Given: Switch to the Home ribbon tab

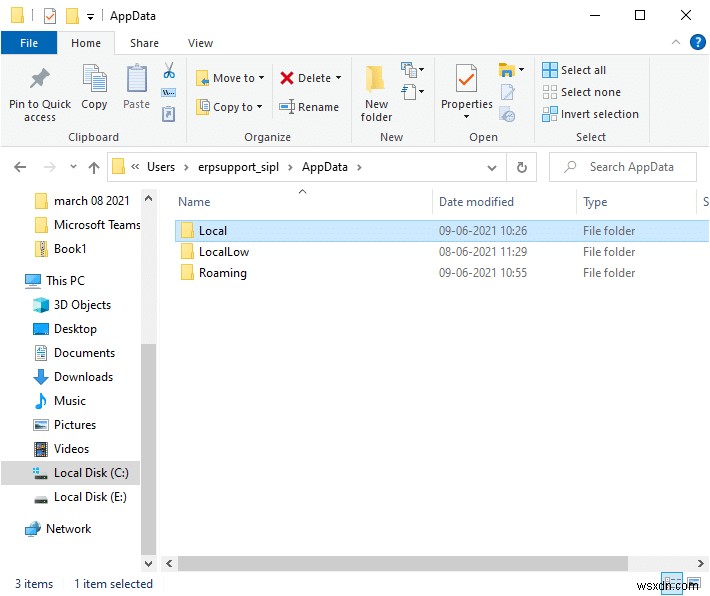Looking at the screenshot, I should (86, 43).
